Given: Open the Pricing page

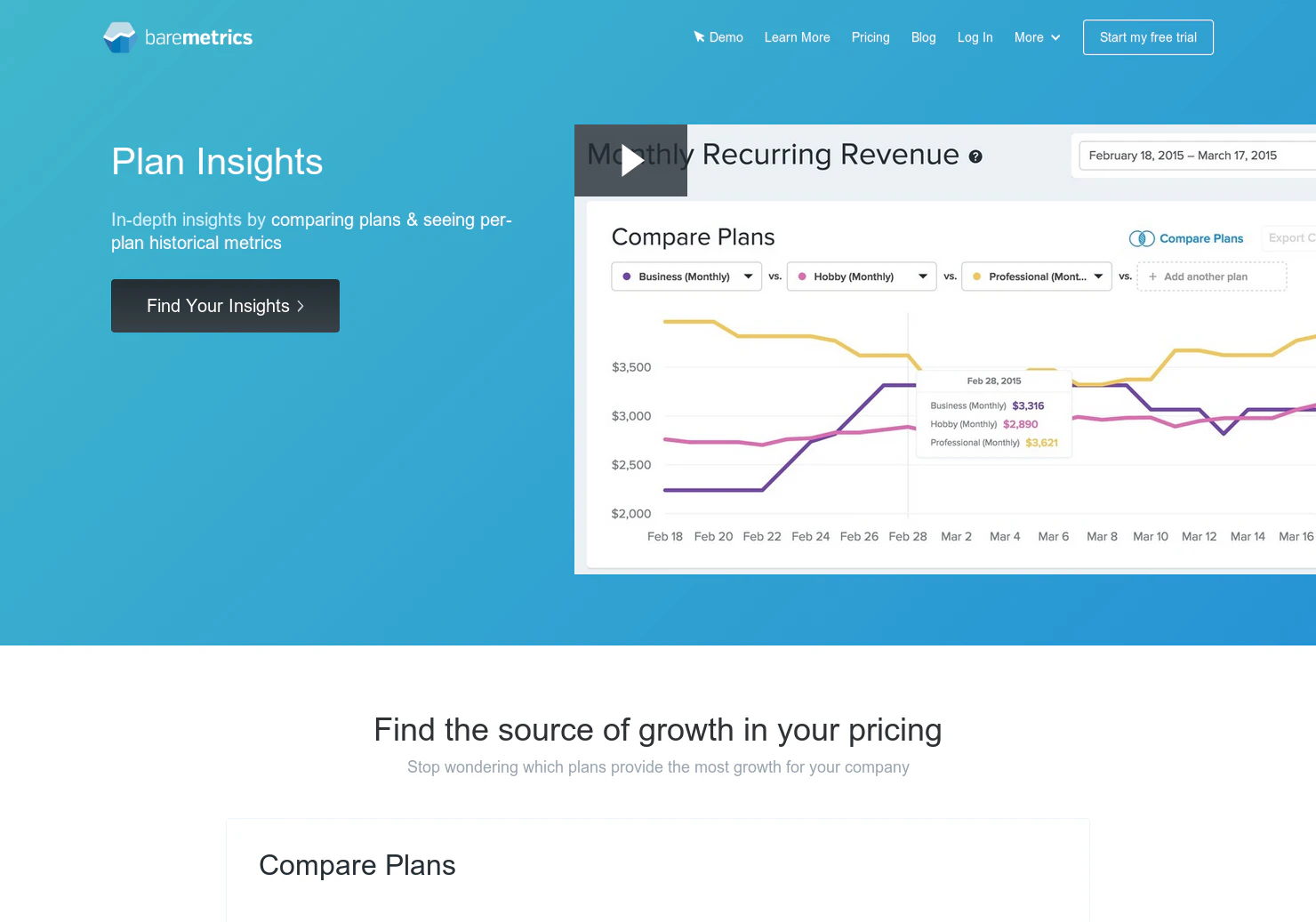Looking at the screenshot, I should click(870, 37).
